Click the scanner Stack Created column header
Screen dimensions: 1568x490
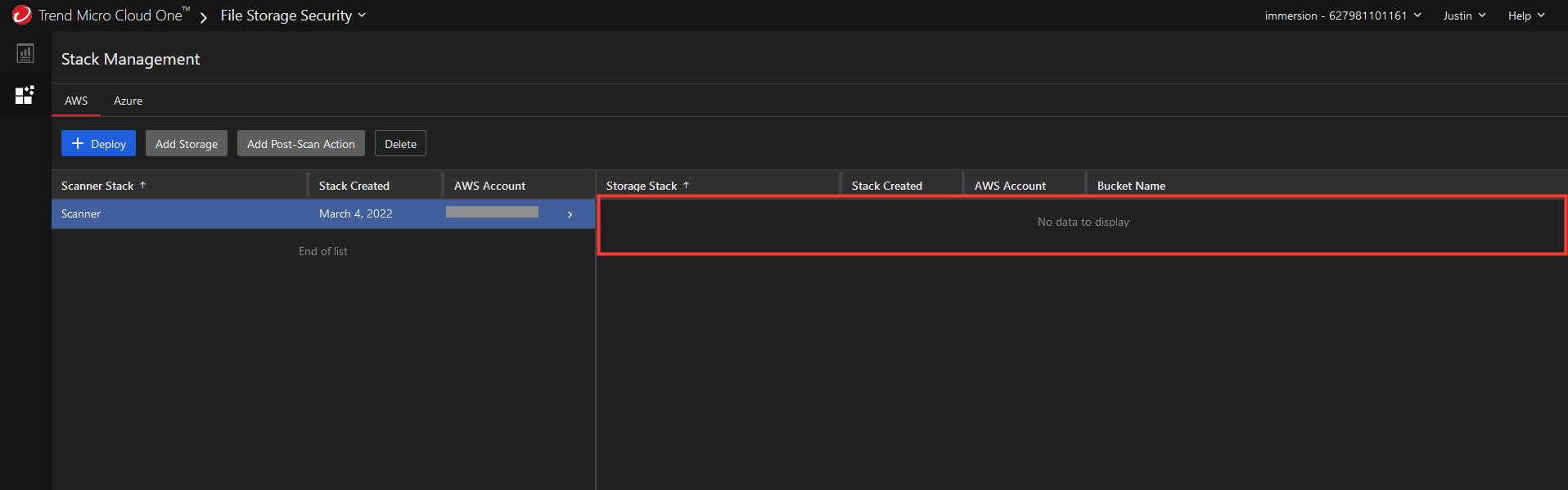[x=354, y=186]
